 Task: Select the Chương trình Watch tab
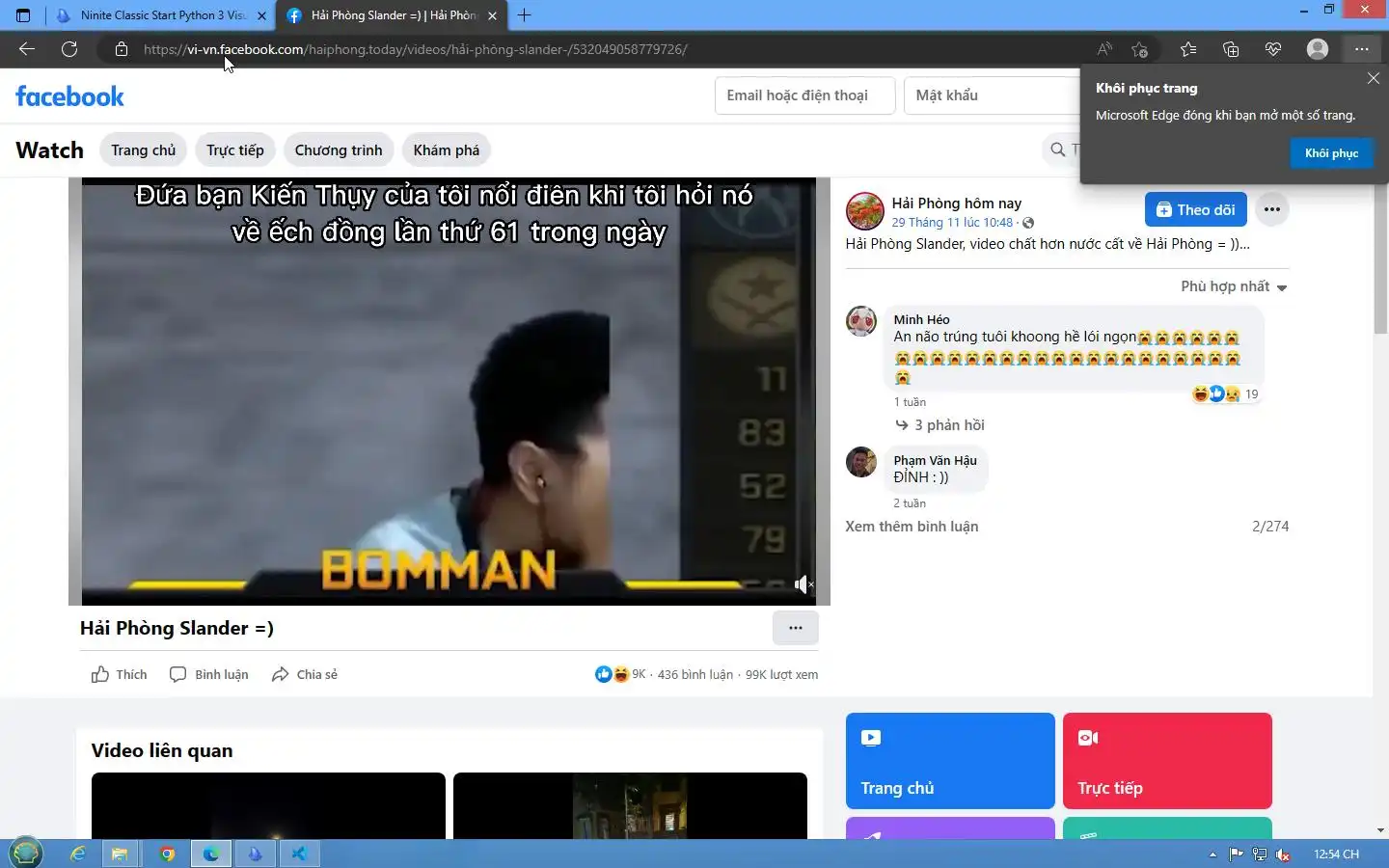[339, 150]
